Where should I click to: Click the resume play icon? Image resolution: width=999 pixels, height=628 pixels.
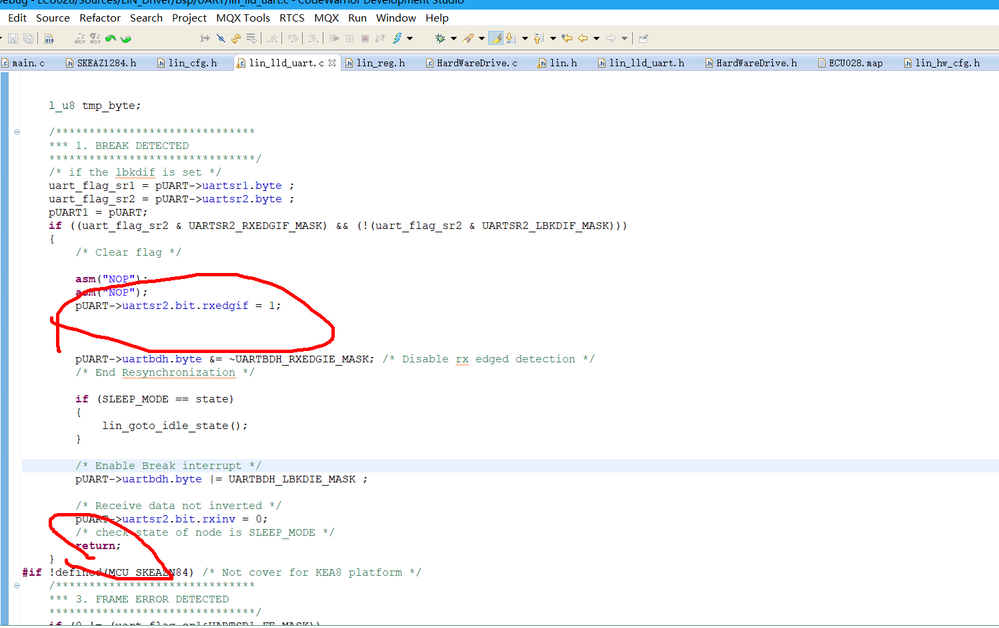point(334,38)
